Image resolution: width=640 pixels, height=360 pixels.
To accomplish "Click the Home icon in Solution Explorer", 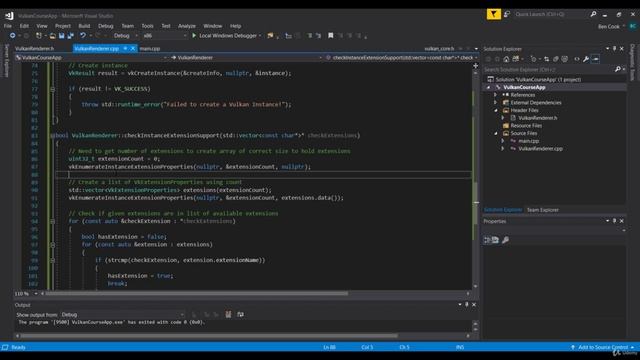I will tap(506, 59).
